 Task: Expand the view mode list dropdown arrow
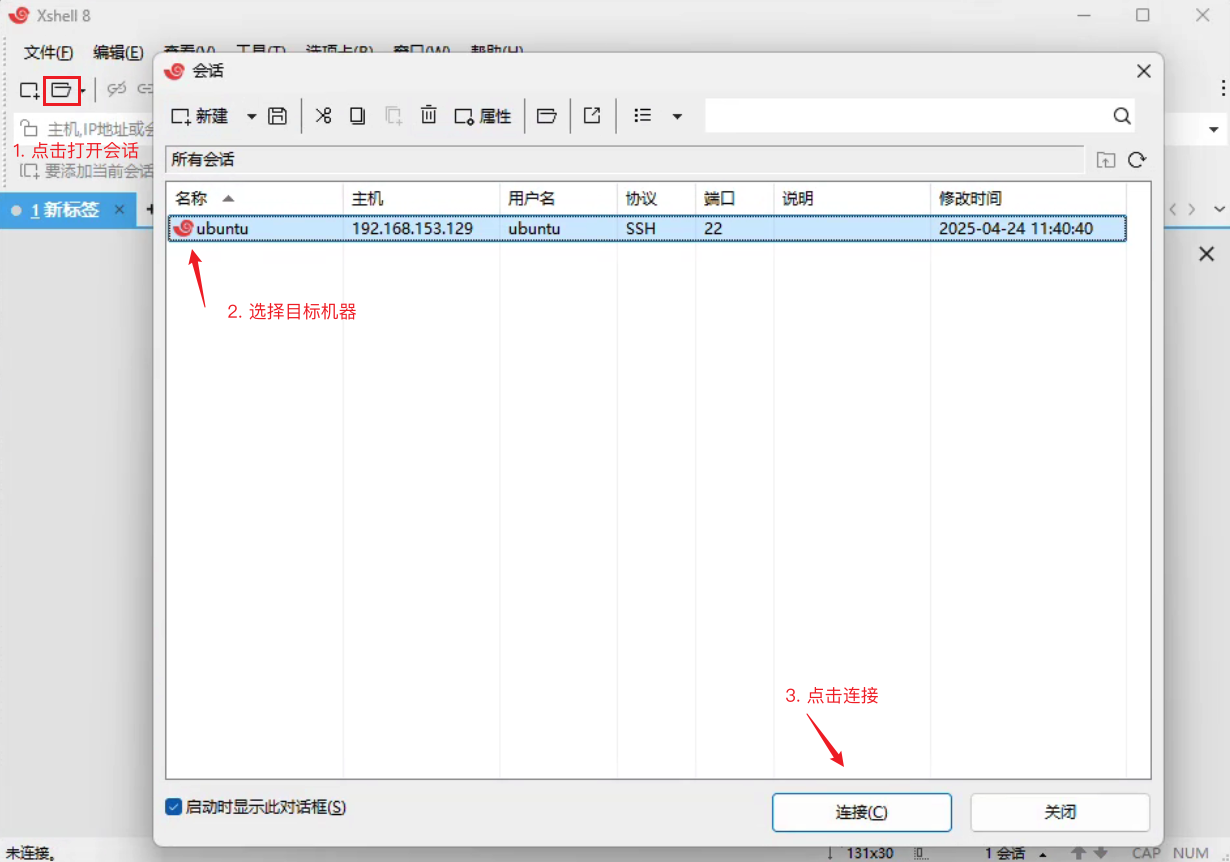click(x=677, y=116)
